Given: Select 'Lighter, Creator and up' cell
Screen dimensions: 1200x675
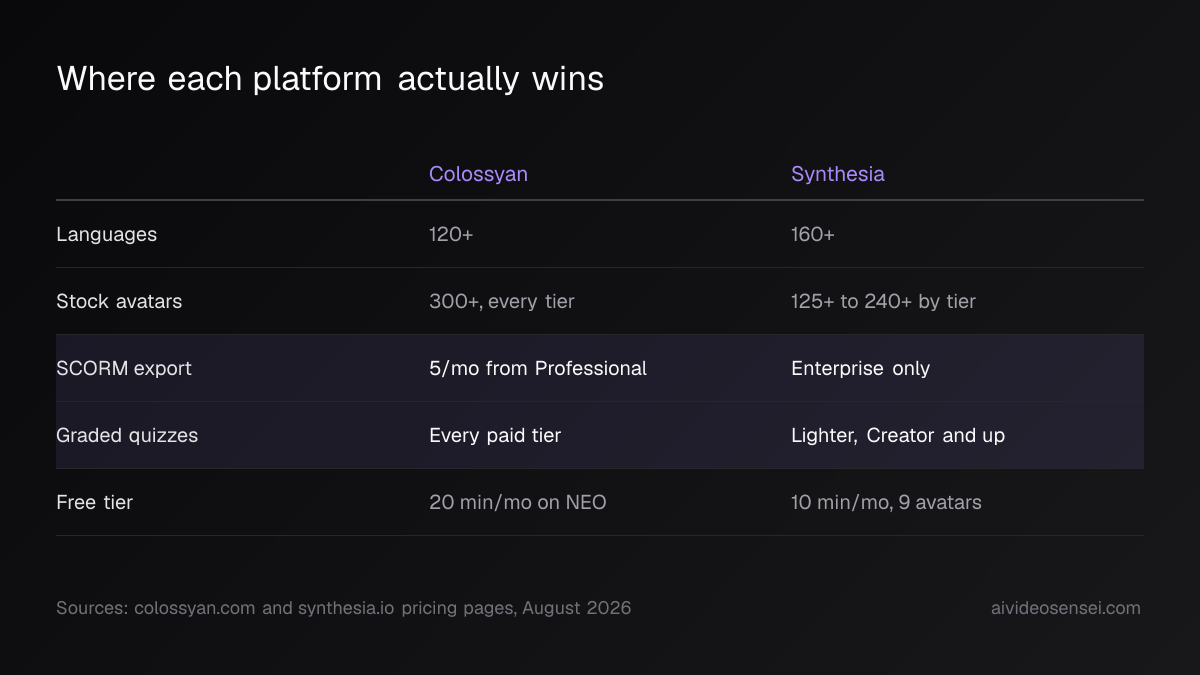Looking at the screenshot, I should point(898,436).
